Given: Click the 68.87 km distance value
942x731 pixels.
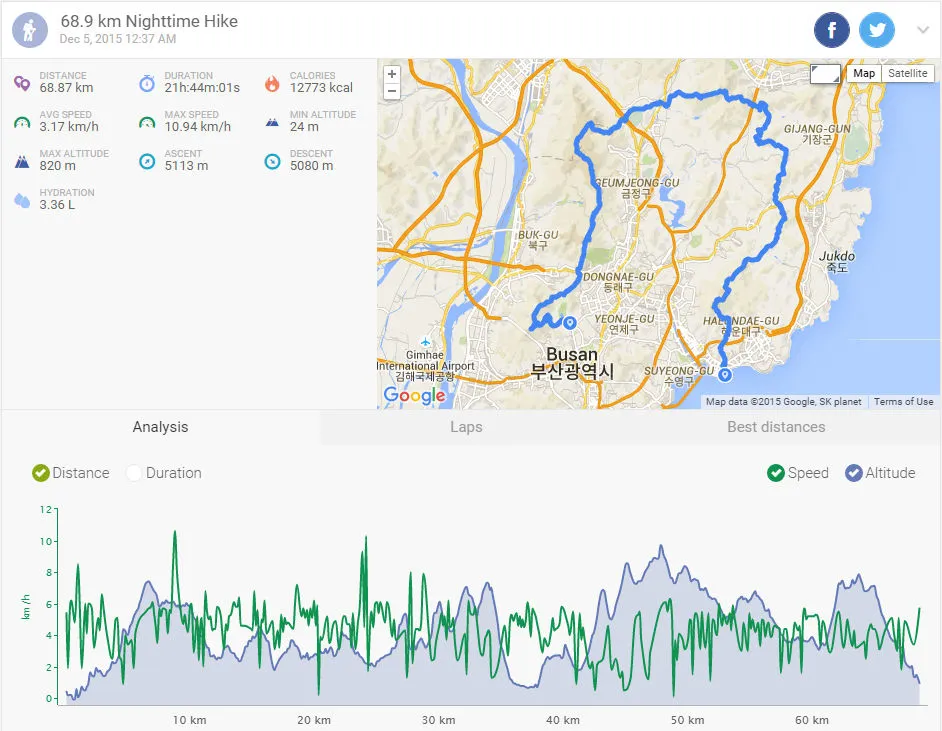Looking at the screenshot, I should coord(66,88).
